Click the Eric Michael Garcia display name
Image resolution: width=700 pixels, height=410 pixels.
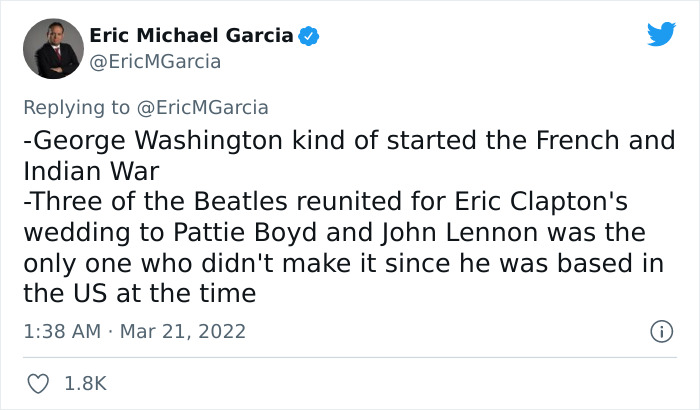point(192,36)
